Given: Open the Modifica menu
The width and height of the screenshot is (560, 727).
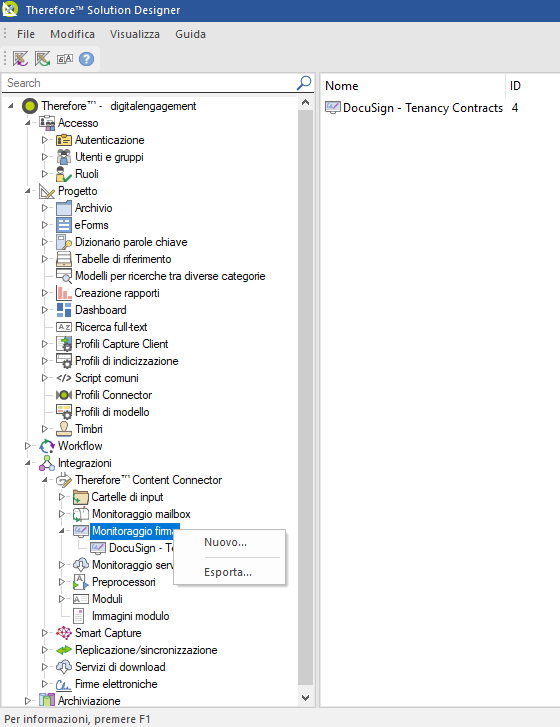Looking at the screenshot, I should pyautogui.click(x=72, y=34).
